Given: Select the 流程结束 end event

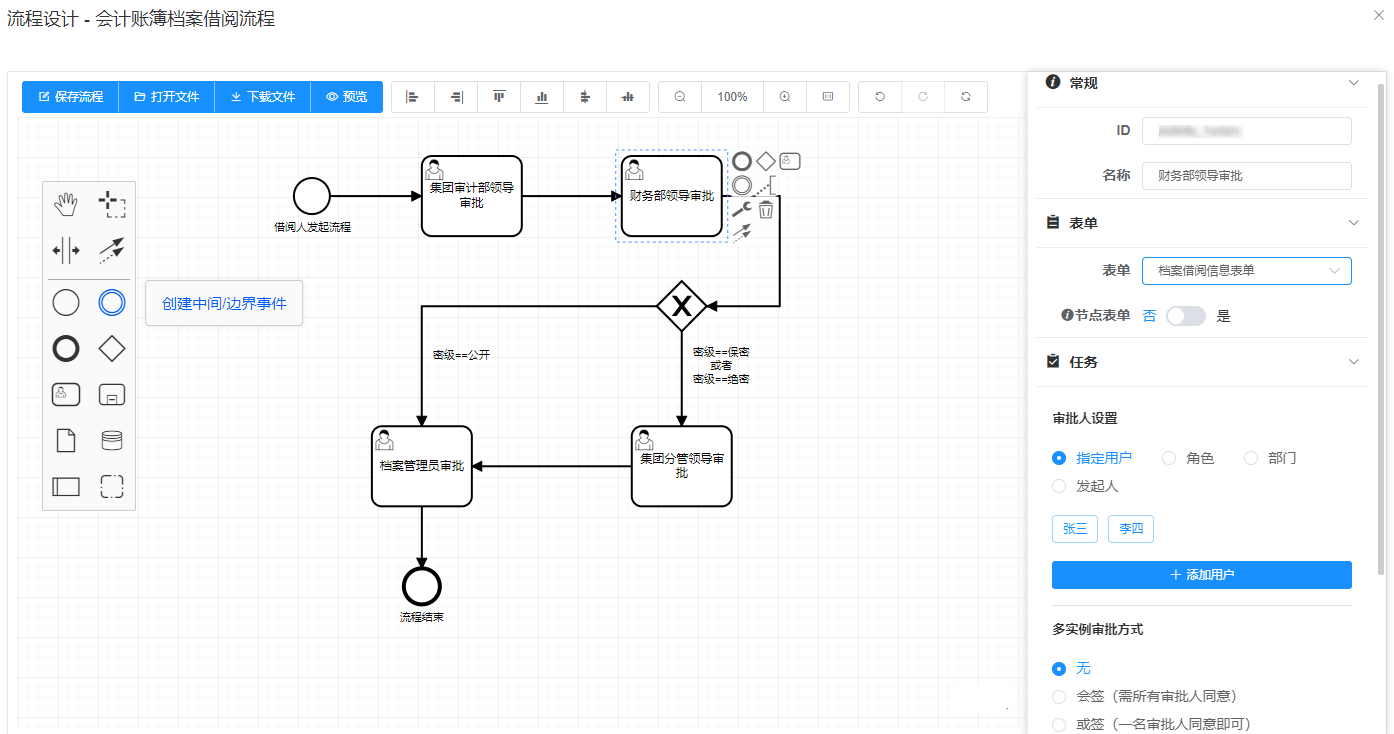Looking at the screenshot, I should (x=422, y=586).
